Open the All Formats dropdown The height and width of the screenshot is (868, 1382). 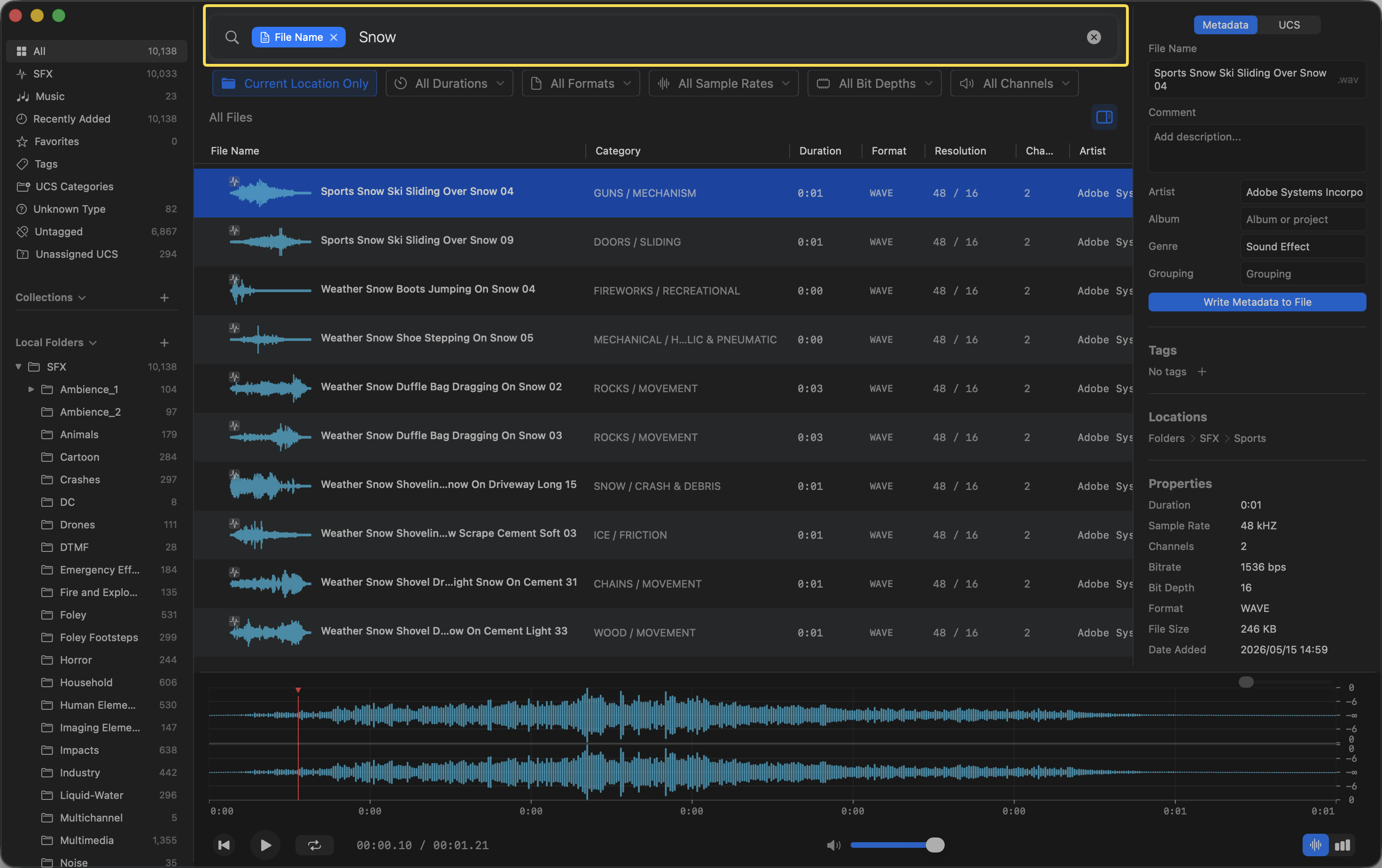pyautogui.click(x=581, y=84)
